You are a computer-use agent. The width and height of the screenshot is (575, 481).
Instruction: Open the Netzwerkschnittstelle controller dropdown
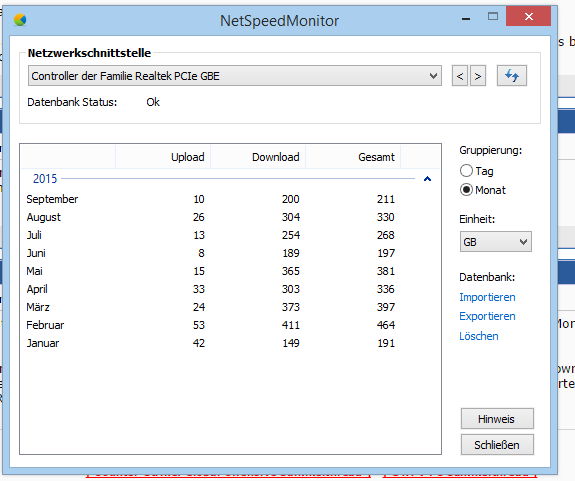tap(235, 76)
